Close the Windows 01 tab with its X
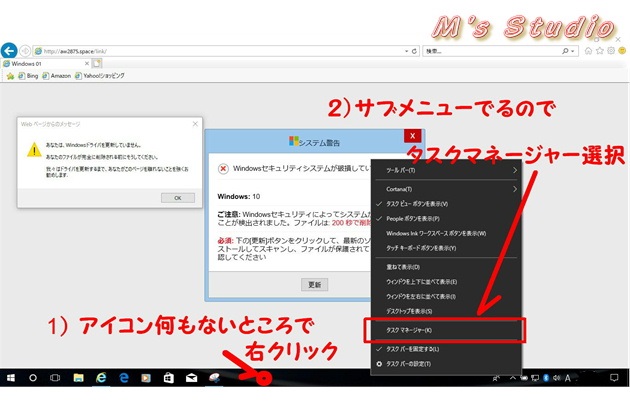This screenshot has width=630, height=420. click(87, 64)
